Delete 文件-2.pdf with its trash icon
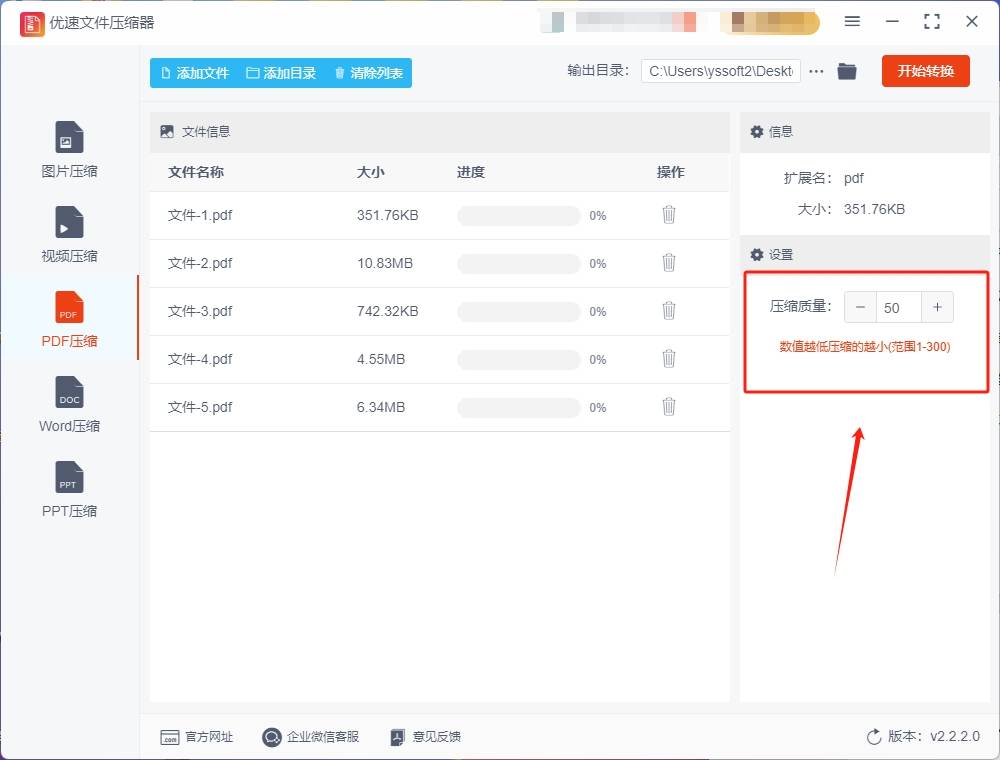The image size is (1000, 760). 668,263
